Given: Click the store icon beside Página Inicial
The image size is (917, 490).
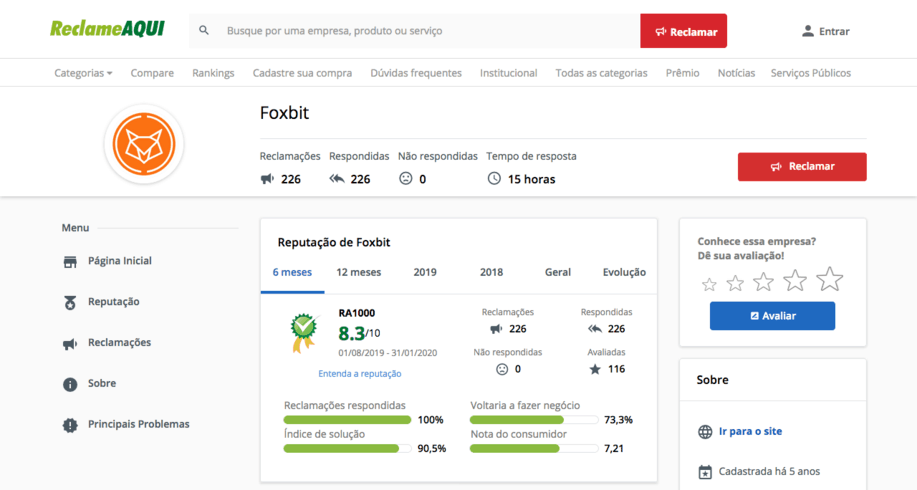Looking at the screenshot, I should 70,261.
